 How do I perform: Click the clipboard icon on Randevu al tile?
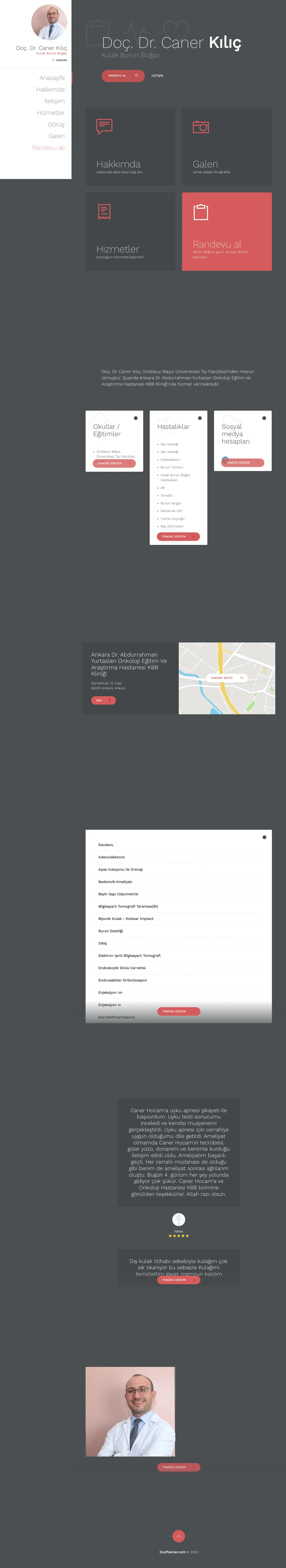(x=201, y=212)
